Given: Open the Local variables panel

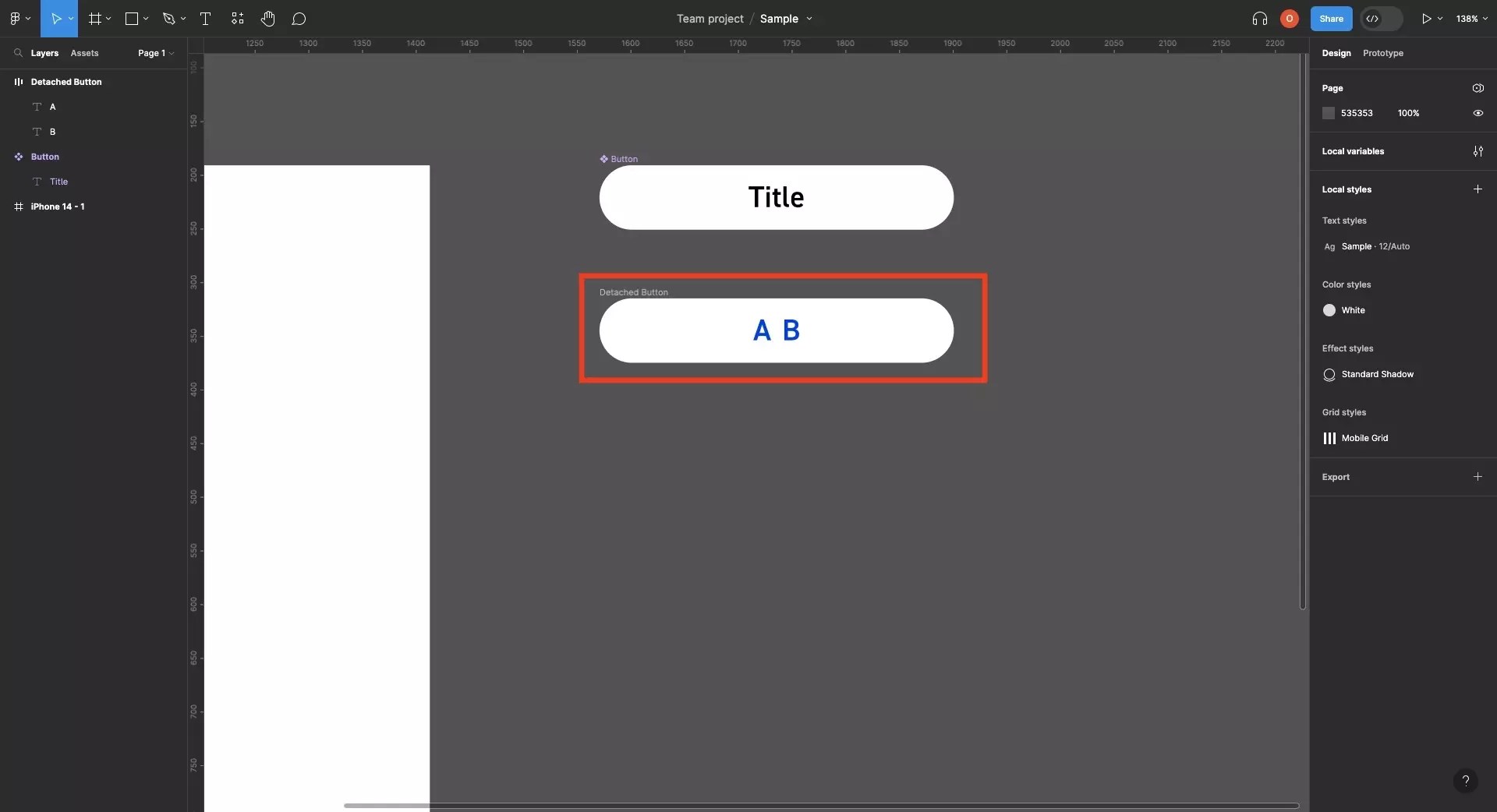Looking at the screenshot, I should [x=1478, y=152].
